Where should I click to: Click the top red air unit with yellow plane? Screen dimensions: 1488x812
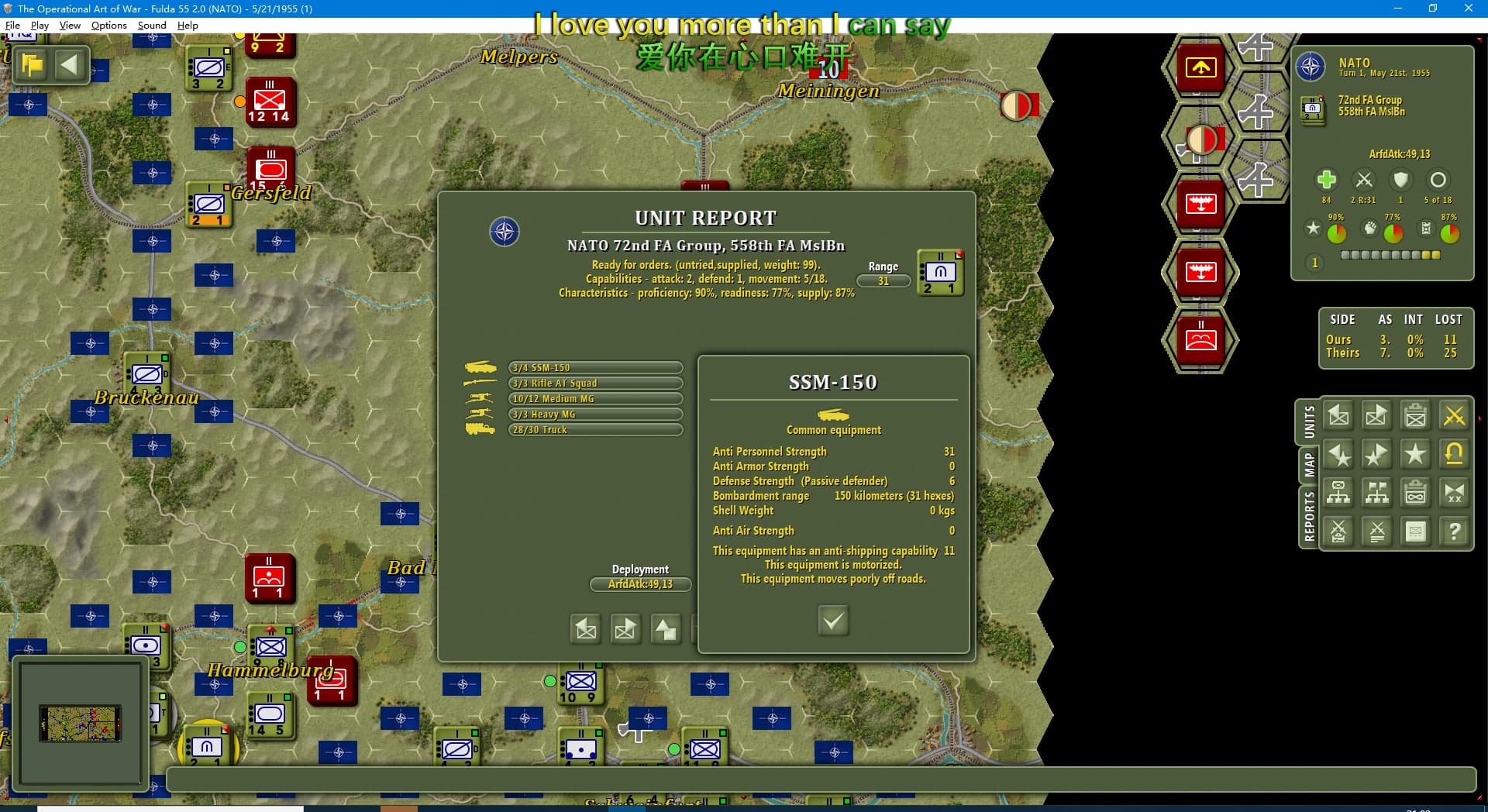point(1200,67)
